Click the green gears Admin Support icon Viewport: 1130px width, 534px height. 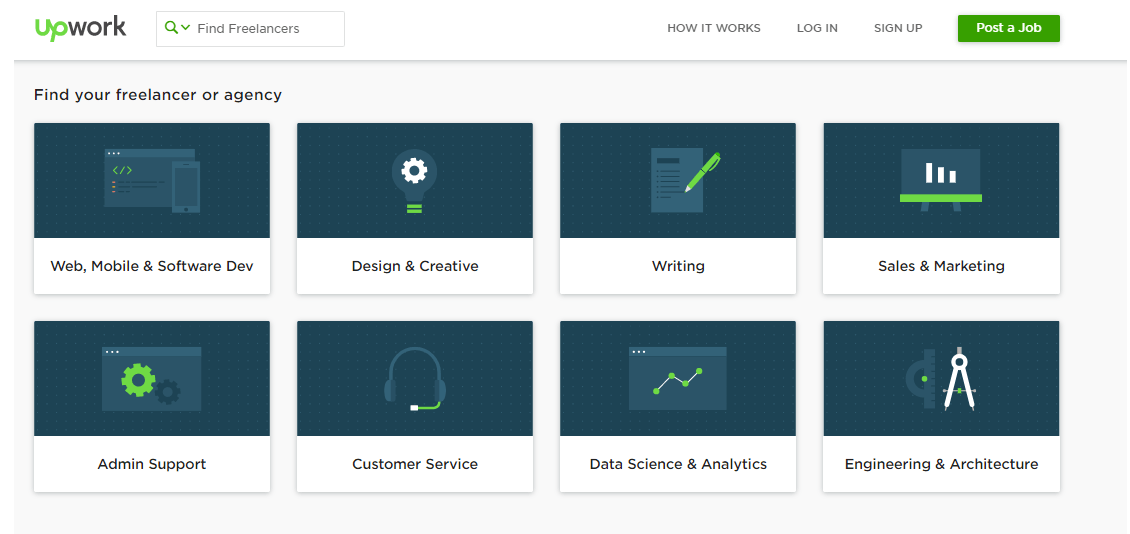pyautogui.click(x=151, y=379)
